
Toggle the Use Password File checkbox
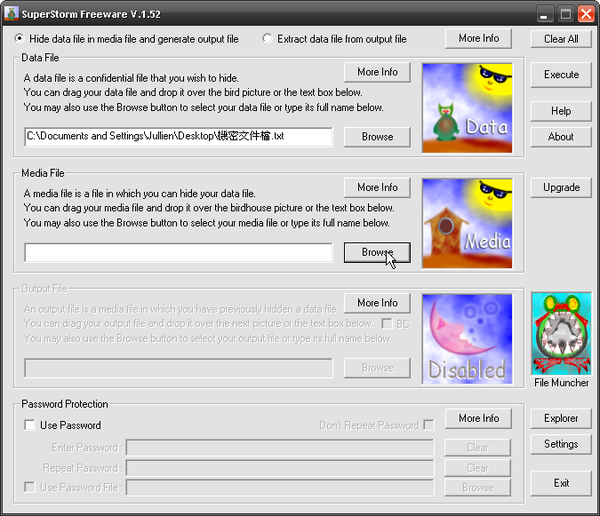[x=29, y=487]
